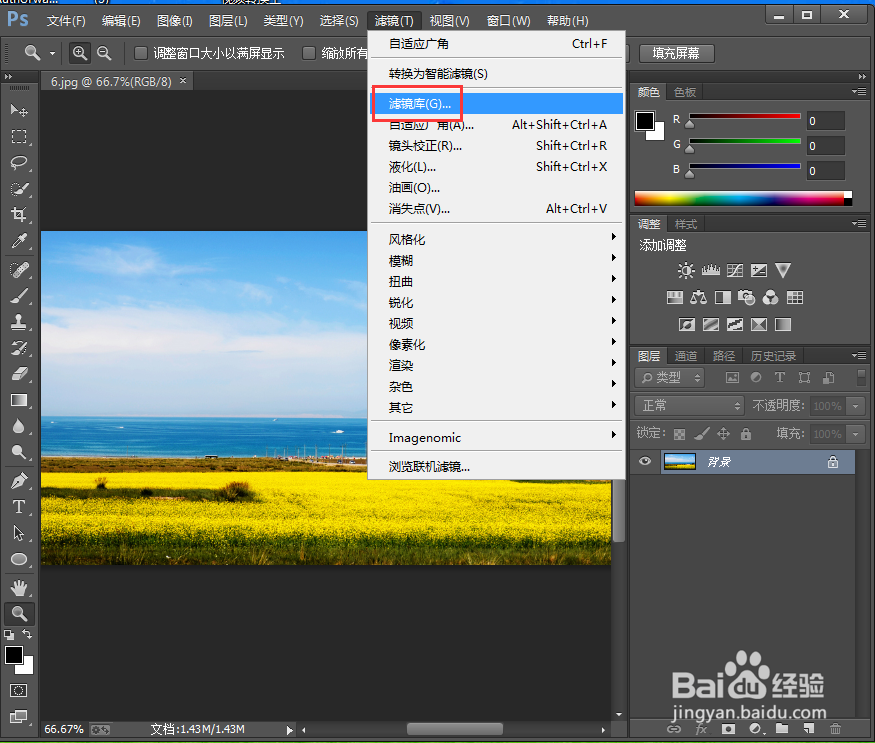Select the Rectangular Marquee tool
This screenshot has height=743, width=875.
(x=19, y=136)
